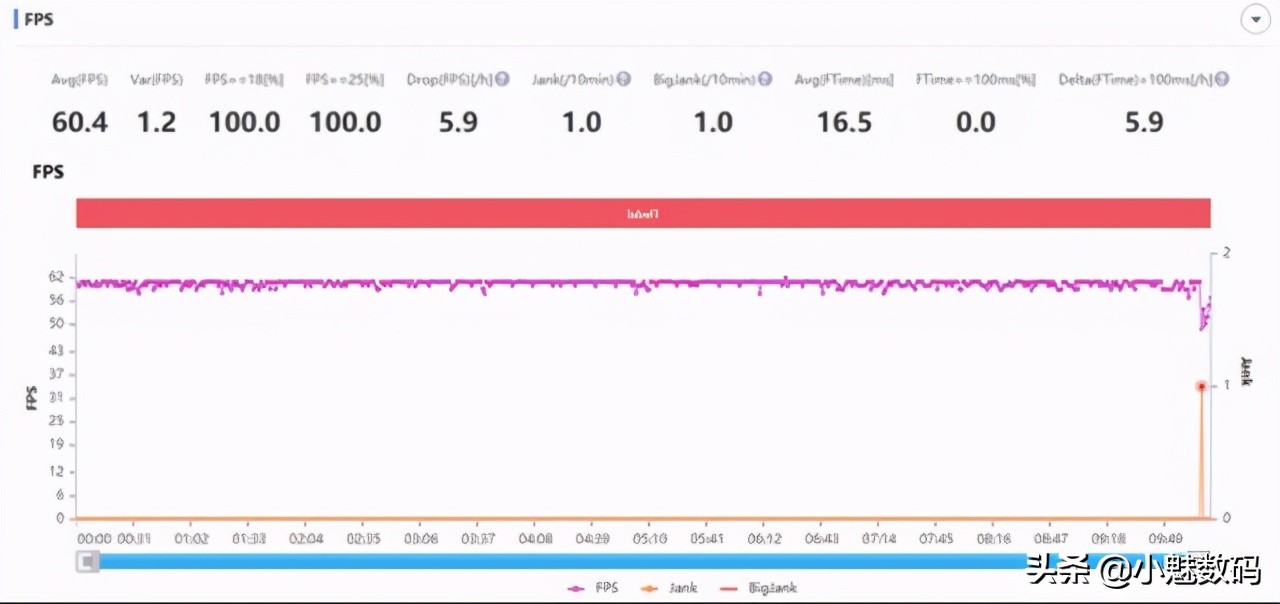Screen dimensions: 1280x604
Task: Click the 05:10 time label on the x-axis
Action: (x=648, y=538)
